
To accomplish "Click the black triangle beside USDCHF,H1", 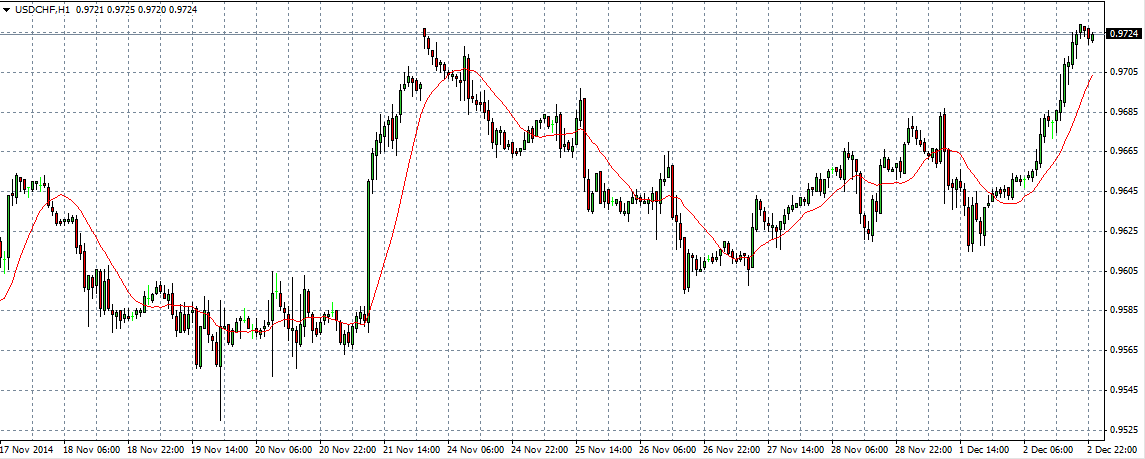I will 6,8.
